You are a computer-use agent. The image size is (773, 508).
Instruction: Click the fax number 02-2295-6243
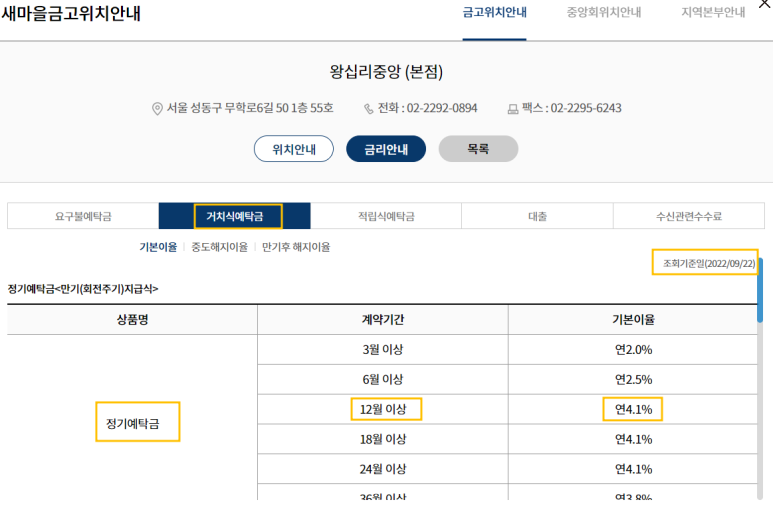[x=586, y=108]
